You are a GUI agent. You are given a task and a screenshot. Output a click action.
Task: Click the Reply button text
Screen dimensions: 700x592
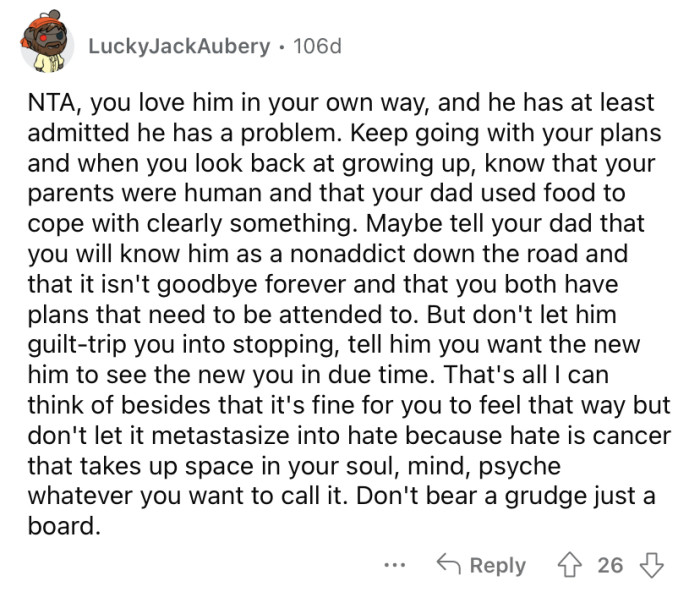coord(498,566)
